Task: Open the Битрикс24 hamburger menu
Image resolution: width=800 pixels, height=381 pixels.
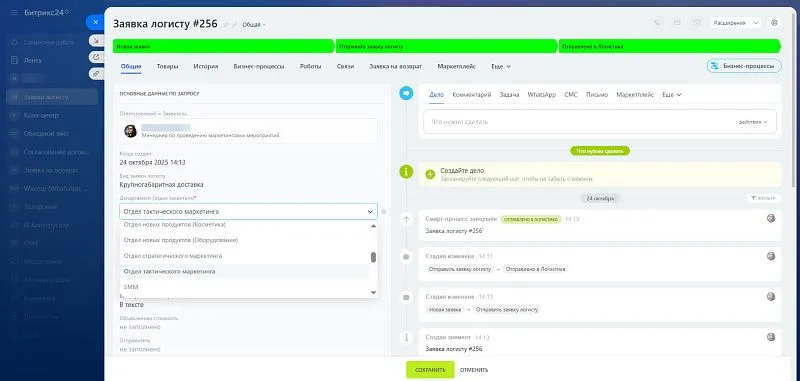Action: pos(14,12)
